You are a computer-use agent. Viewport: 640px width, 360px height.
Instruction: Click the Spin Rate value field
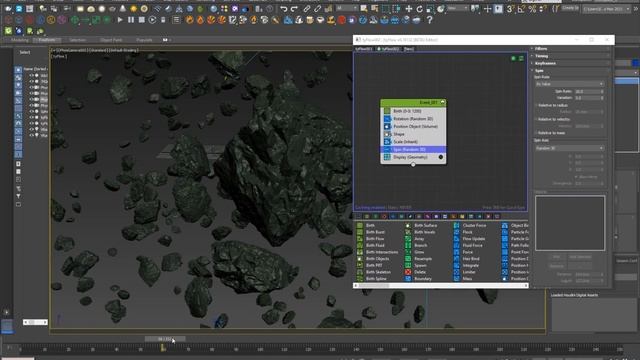tap(588, 91)
